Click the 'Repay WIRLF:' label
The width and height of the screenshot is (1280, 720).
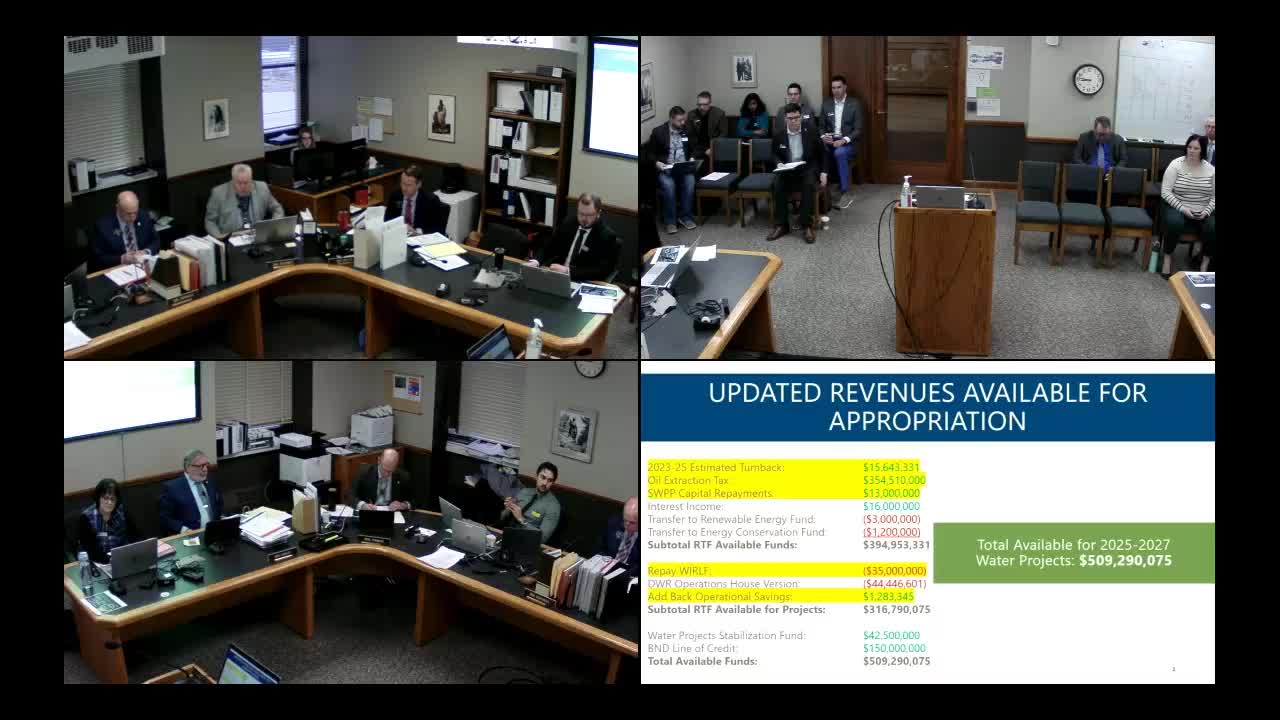tap(679, 570)
